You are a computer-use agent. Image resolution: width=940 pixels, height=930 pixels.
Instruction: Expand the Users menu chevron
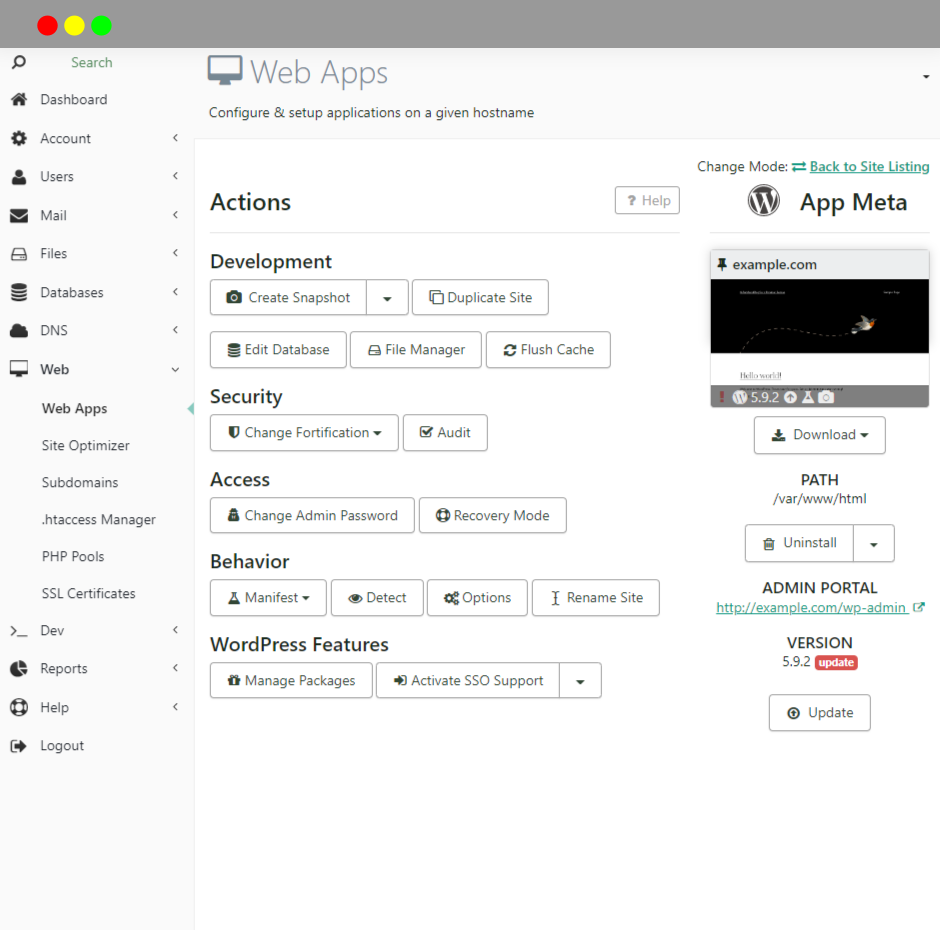175,176
